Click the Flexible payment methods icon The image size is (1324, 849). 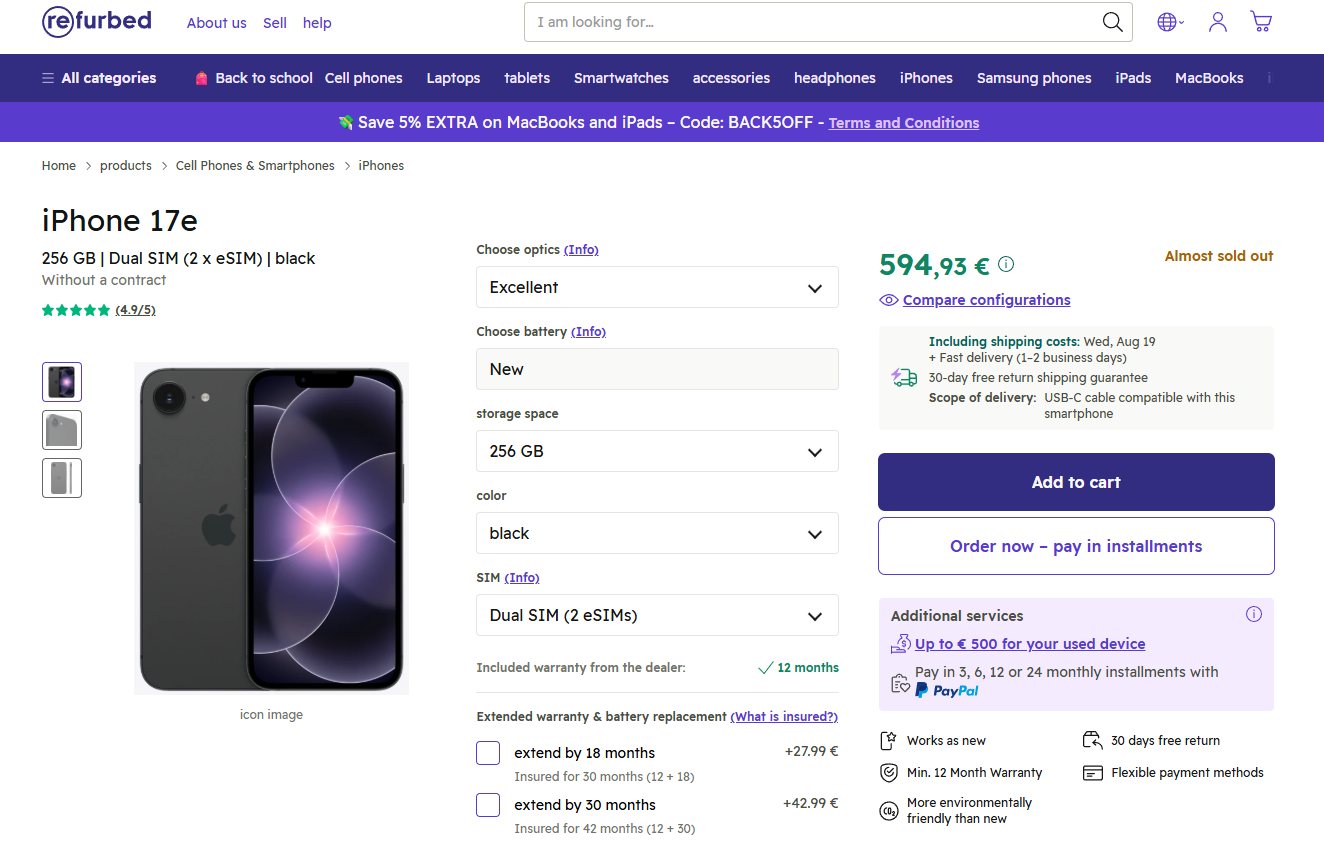(x=1092, y=773)
